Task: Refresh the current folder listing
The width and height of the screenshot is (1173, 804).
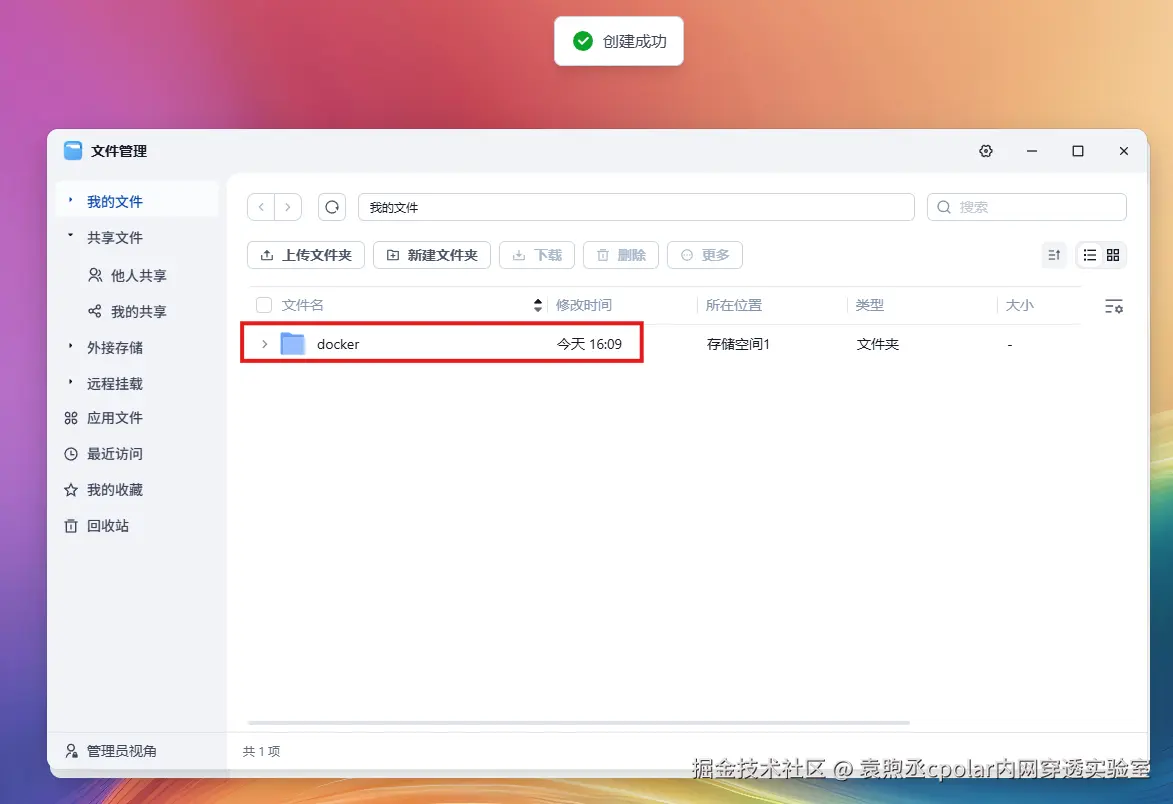Action: [332, 207]
